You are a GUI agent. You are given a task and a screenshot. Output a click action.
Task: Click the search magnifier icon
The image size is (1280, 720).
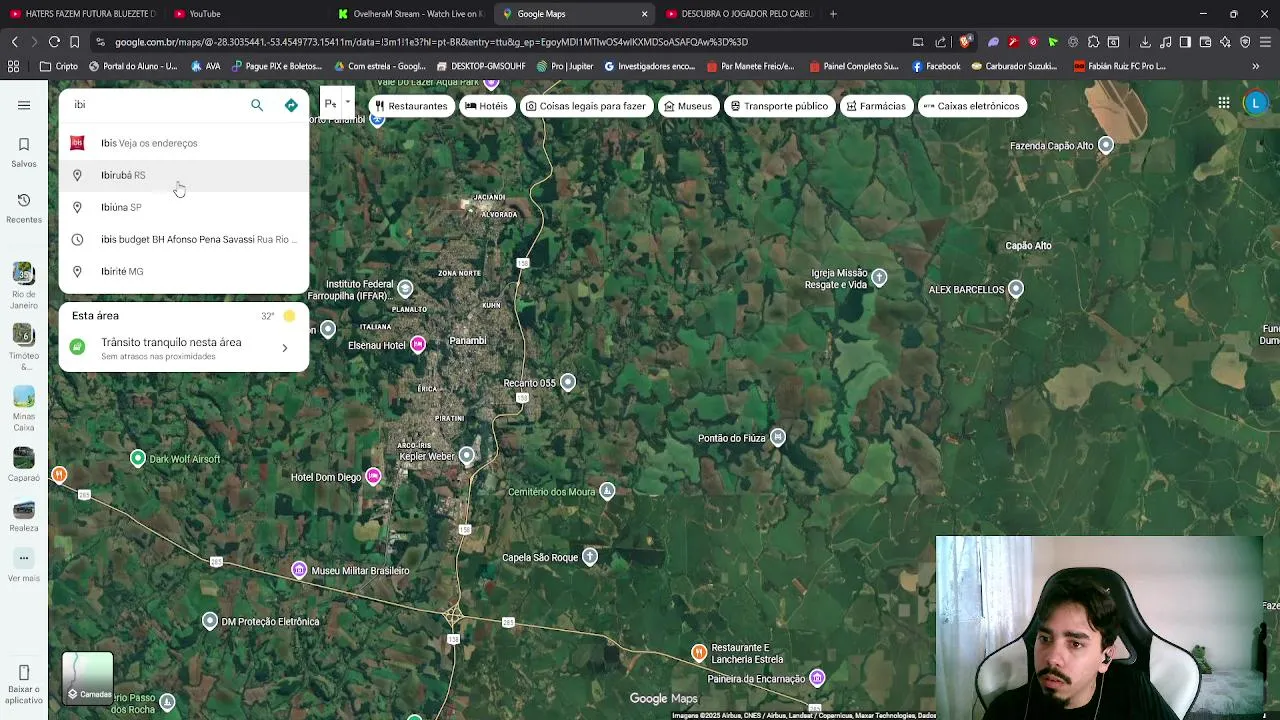click(x=257, y=105)
